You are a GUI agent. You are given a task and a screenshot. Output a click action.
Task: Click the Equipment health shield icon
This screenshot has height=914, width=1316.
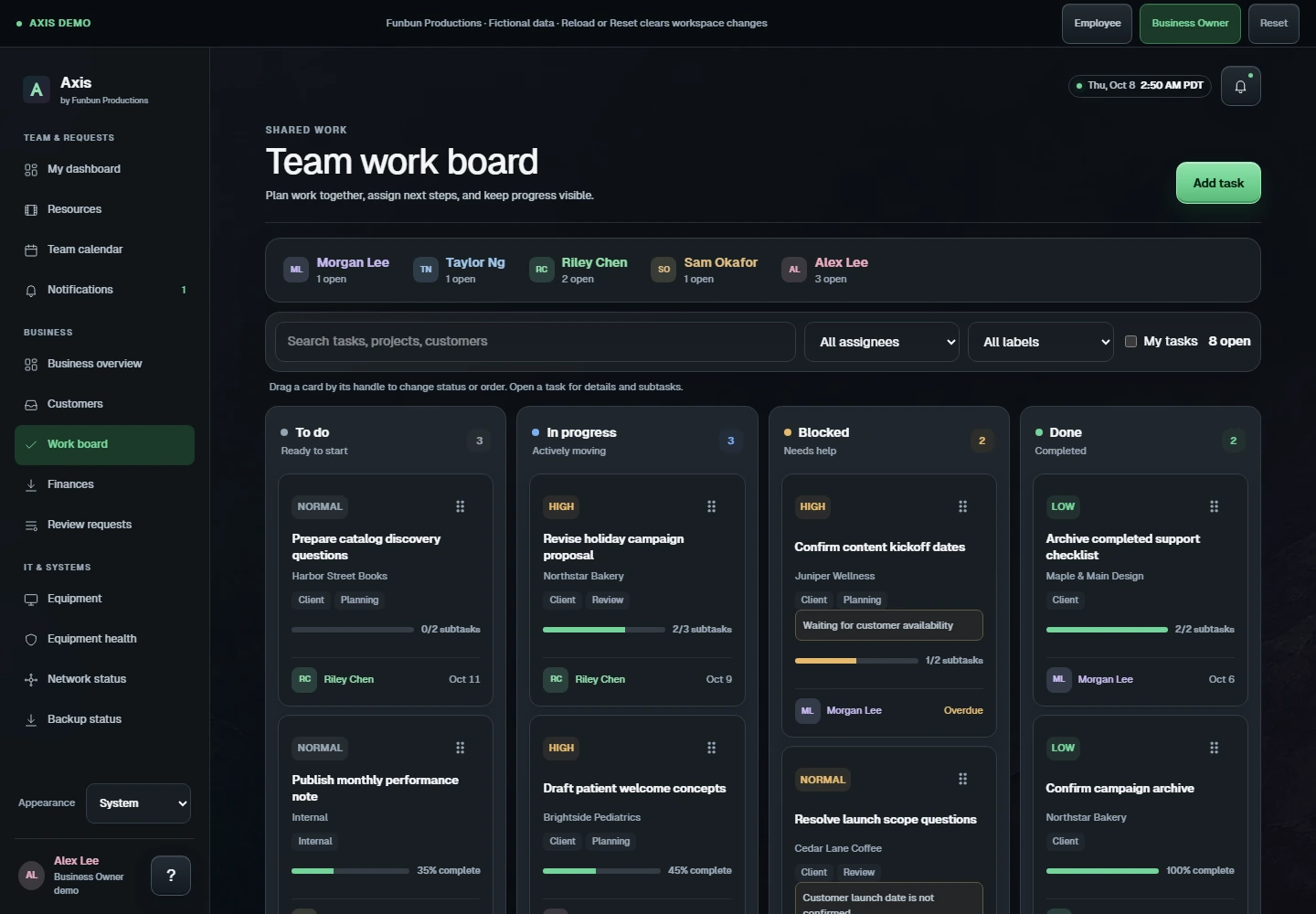tap(31, 640)
